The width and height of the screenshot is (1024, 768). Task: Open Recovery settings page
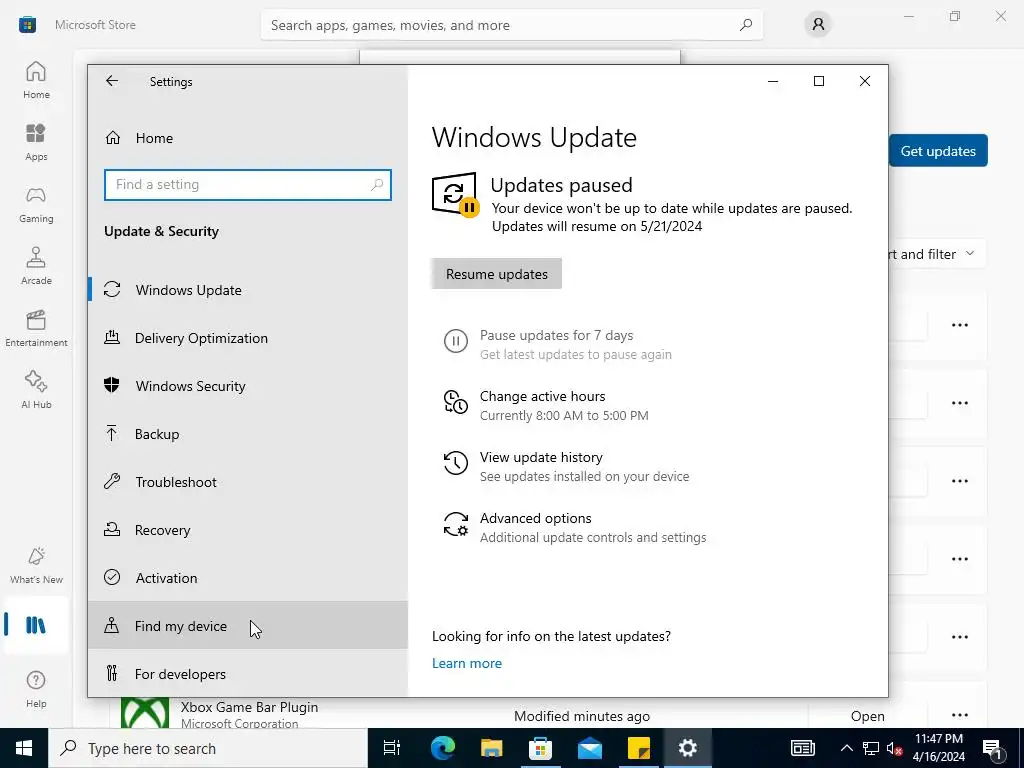[248, 530]
